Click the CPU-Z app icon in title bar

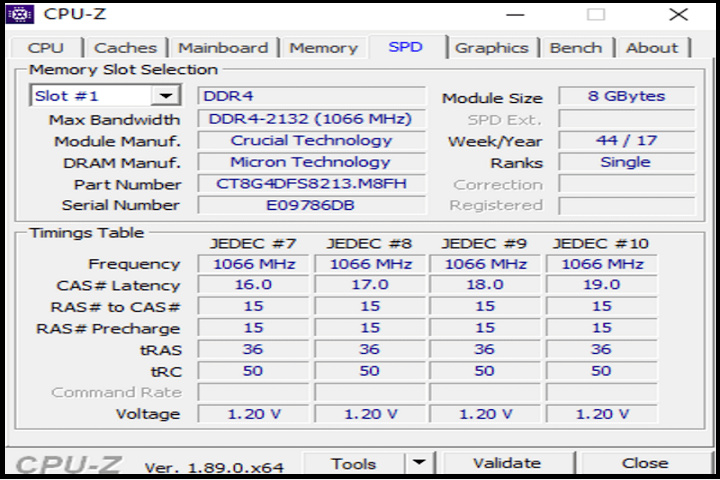coord(22,14)
